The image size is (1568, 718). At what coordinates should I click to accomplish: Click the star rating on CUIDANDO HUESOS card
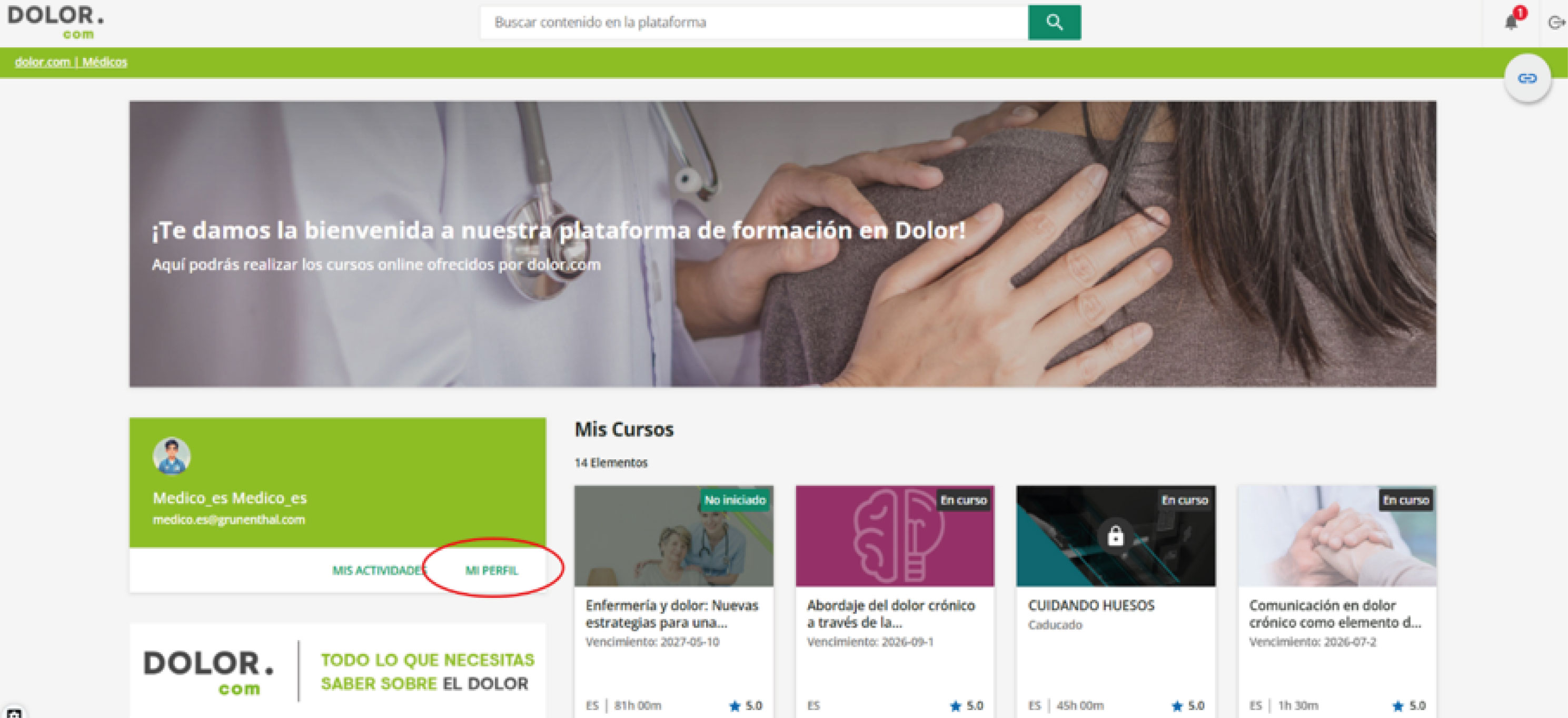tap(1187, 705)
